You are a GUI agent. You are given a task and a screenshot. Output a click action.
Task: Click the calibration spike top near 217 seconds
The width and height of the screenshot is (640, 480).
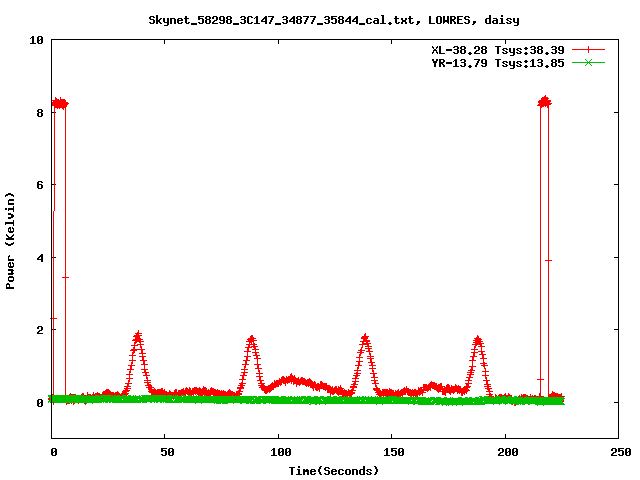tap(544, 102)
